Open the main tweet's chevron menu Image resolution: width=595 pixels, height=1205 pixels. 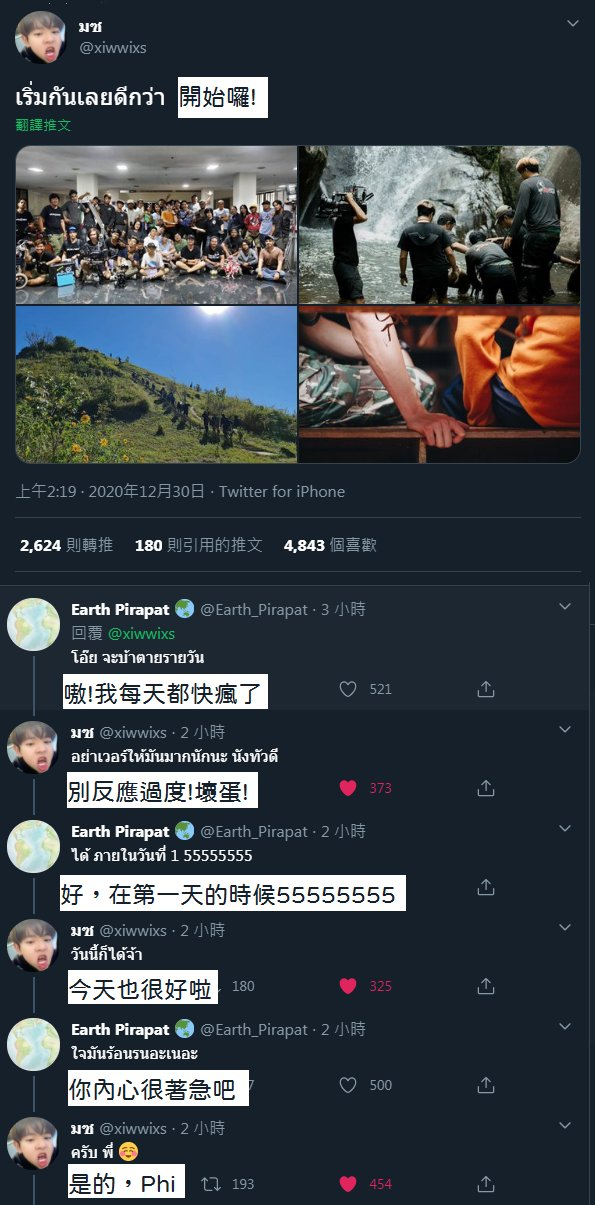point(572,22)
